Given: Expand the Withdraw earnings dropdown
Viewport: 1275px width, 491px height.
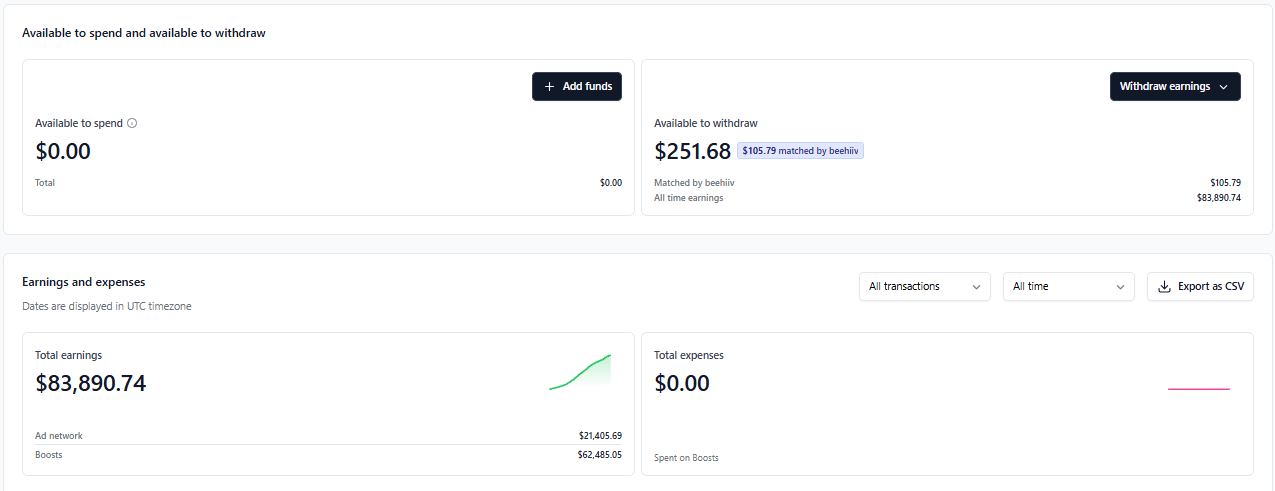Looking at the screenshot, I should 1175,87.
